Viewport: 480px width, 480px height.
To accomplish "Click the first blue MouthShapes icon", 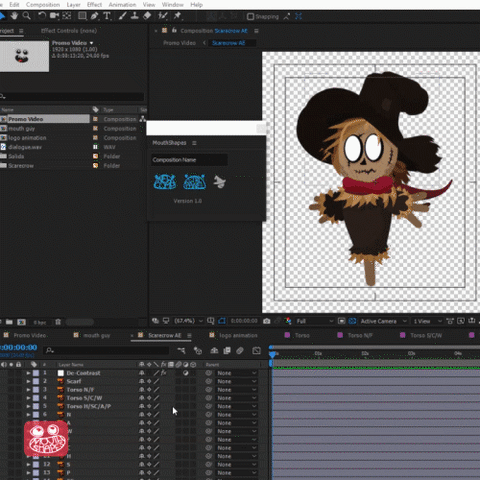I will pyautogui.click(x=165, y=182).
